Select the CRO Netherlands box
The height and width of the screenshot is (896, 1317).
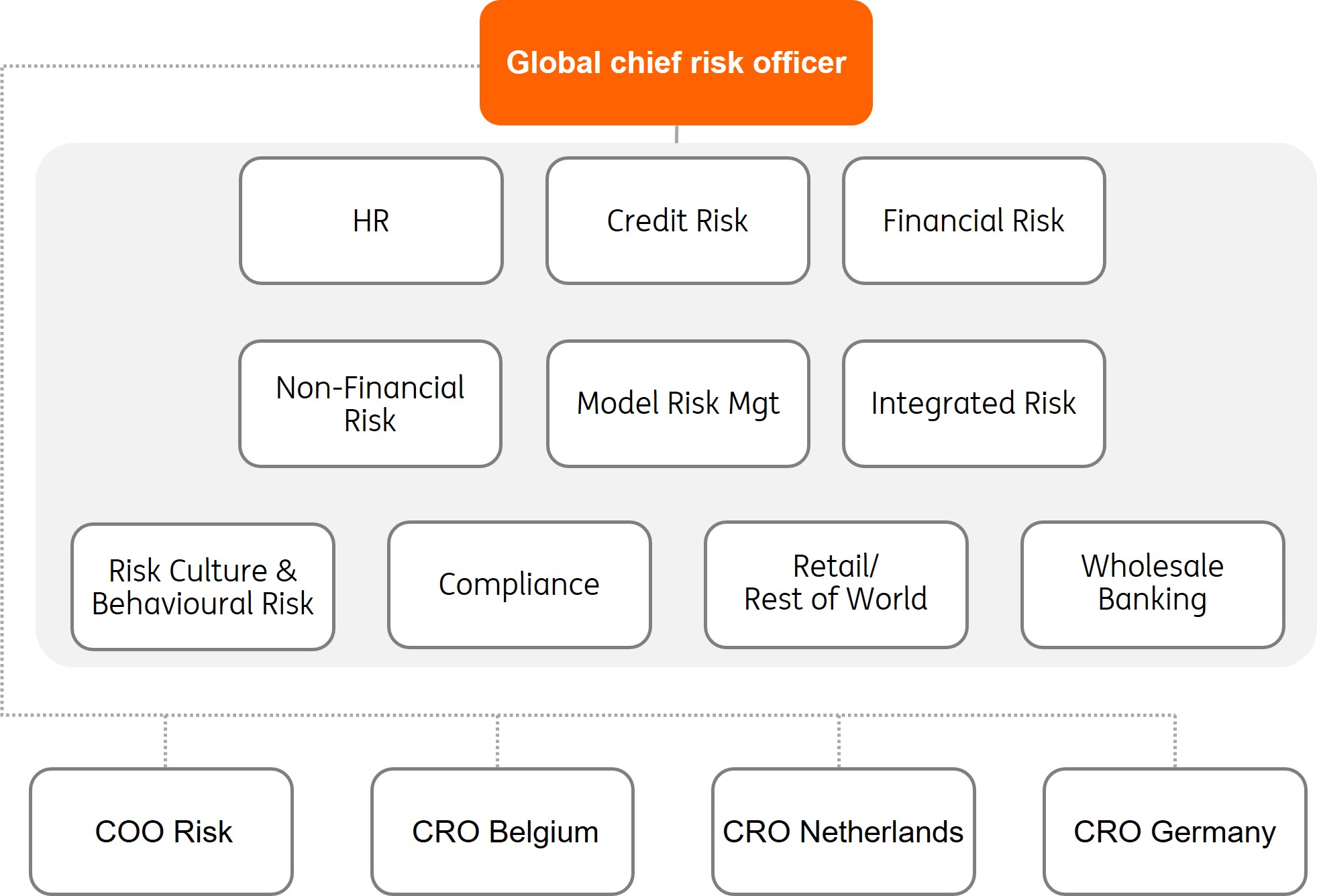click(843, 832)
